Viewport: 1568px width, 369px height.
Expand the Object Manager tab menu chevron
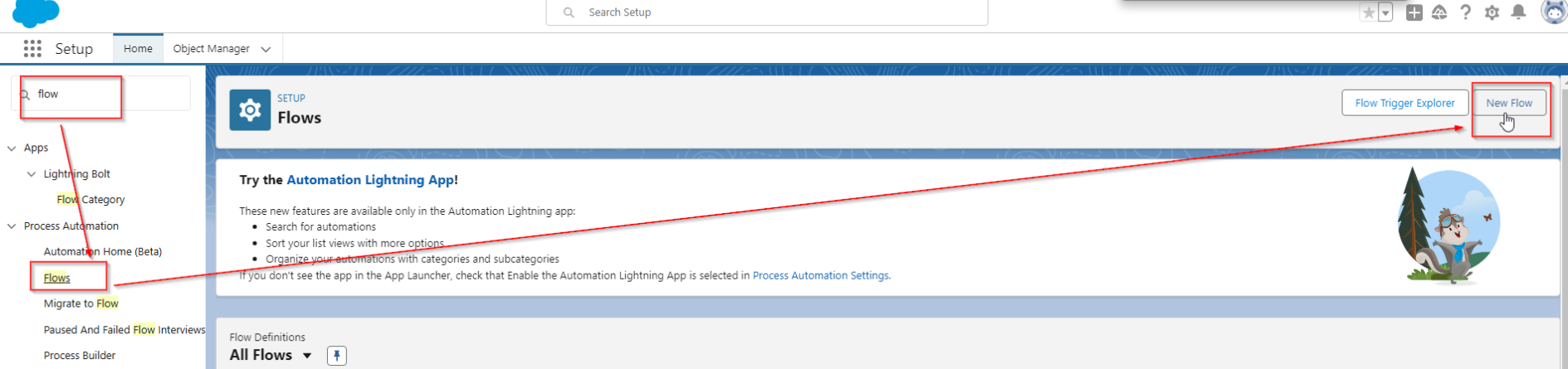(x=266, y=49)
